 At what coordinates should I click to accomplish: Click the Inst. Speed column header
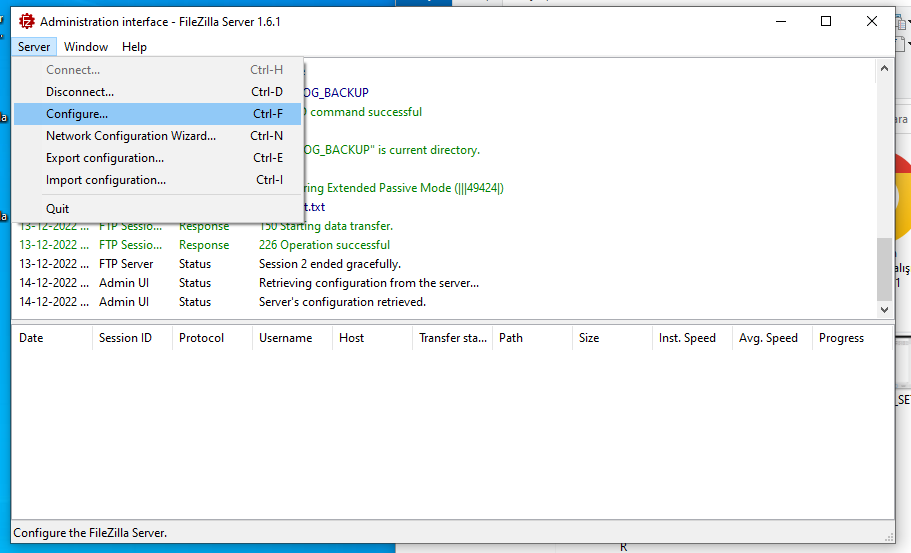(693, 338)
